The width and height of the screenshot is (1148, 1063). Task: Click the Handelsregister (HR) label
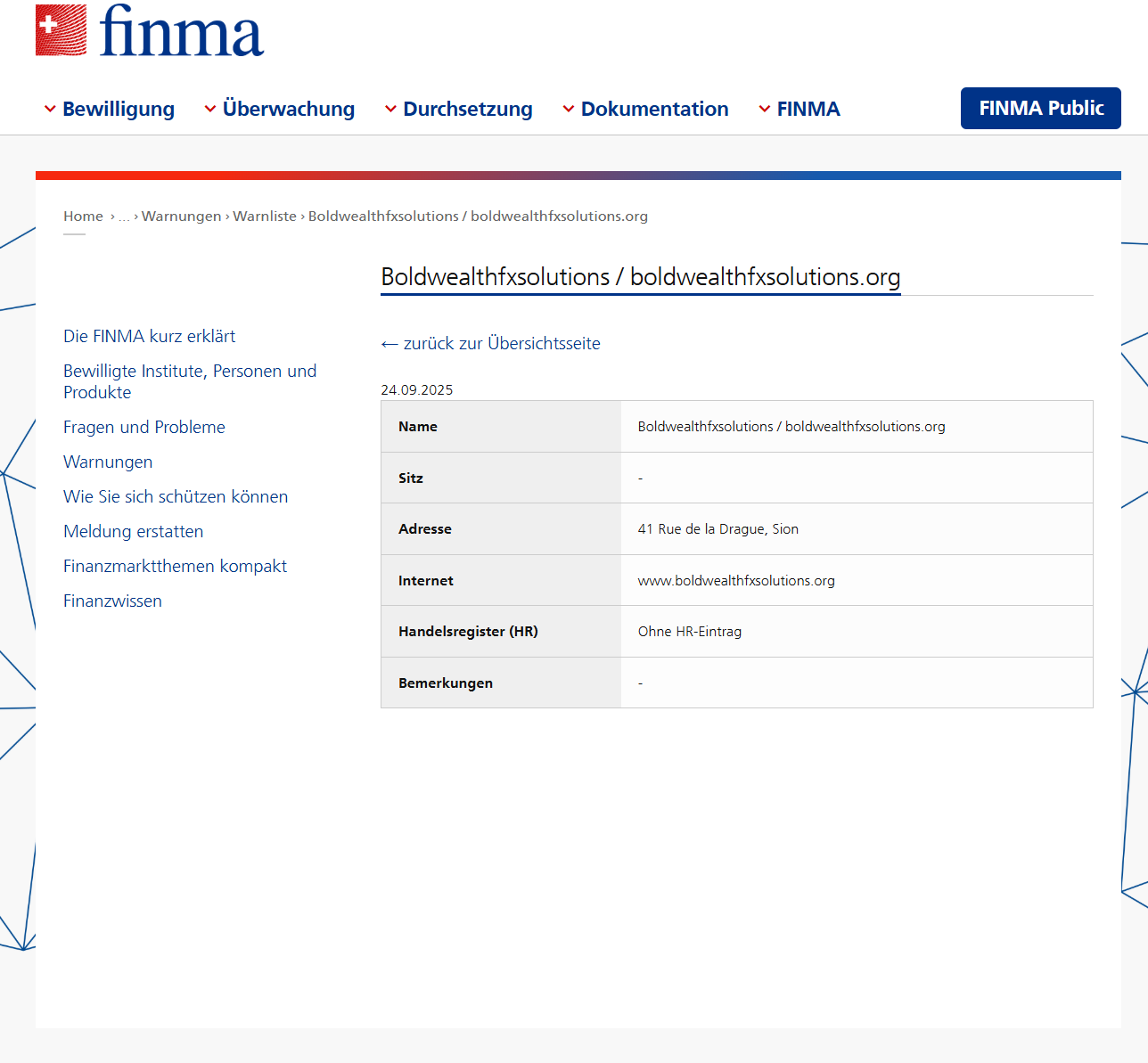coord(468,632)
